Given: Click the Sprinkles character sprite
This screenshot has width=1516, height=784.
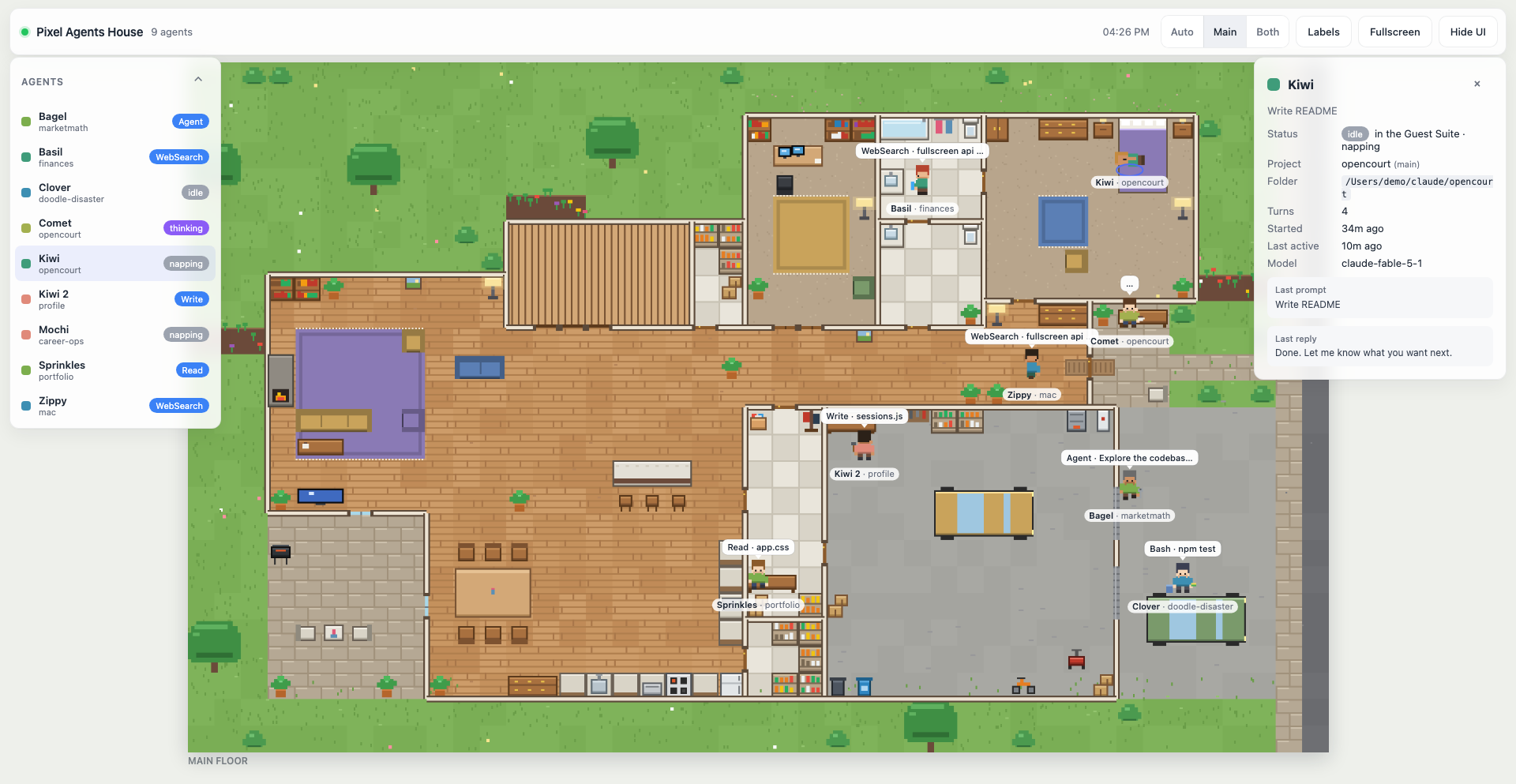Looking at the screenshot, I should click(758, 575).
